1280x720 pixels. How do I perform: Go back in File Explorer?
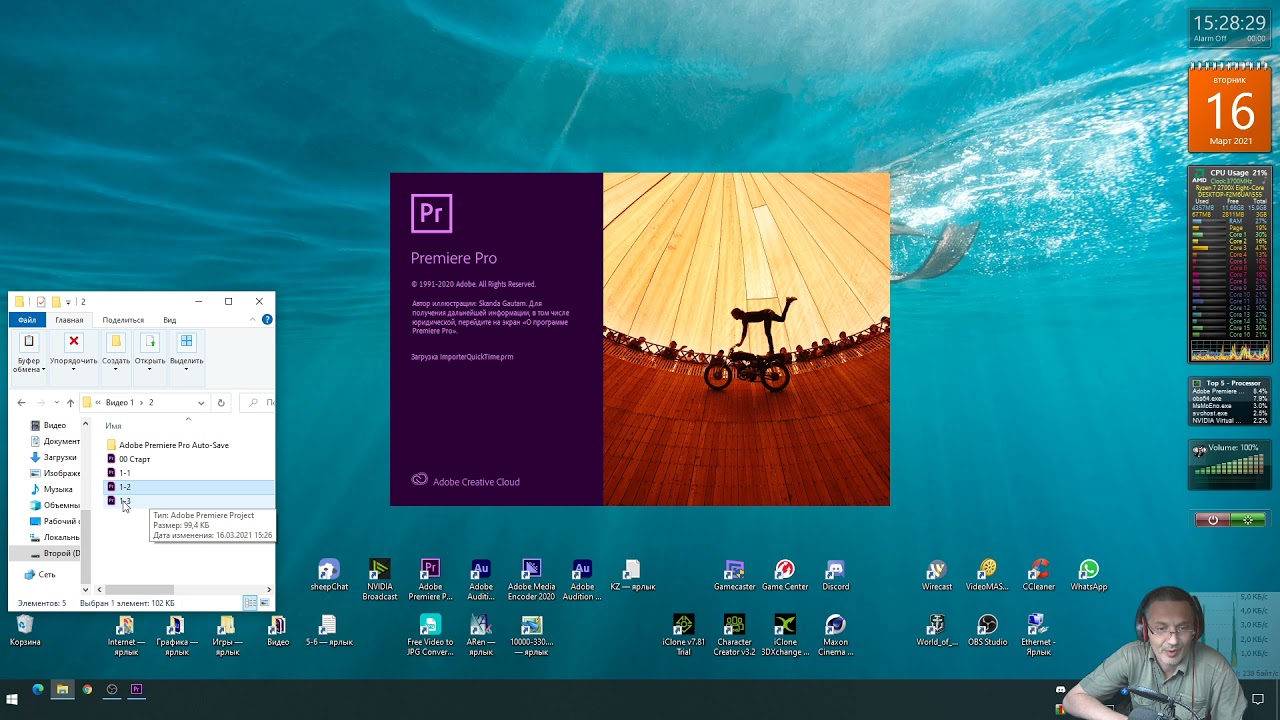pos(21,403)
